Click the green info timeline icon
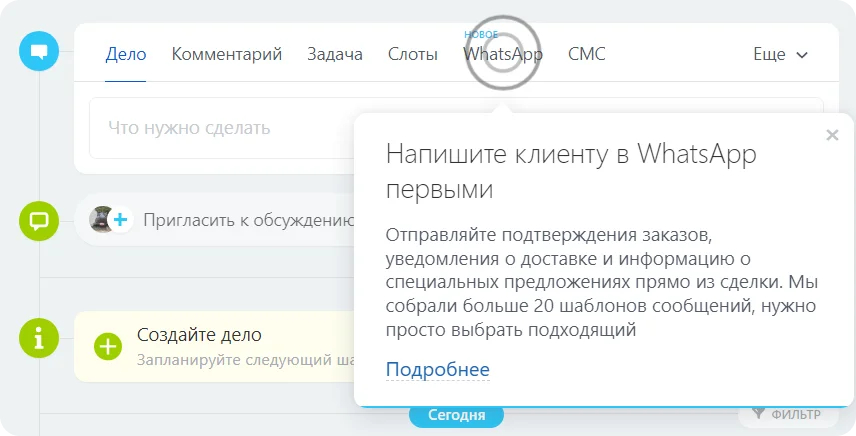 coord(39,338)
